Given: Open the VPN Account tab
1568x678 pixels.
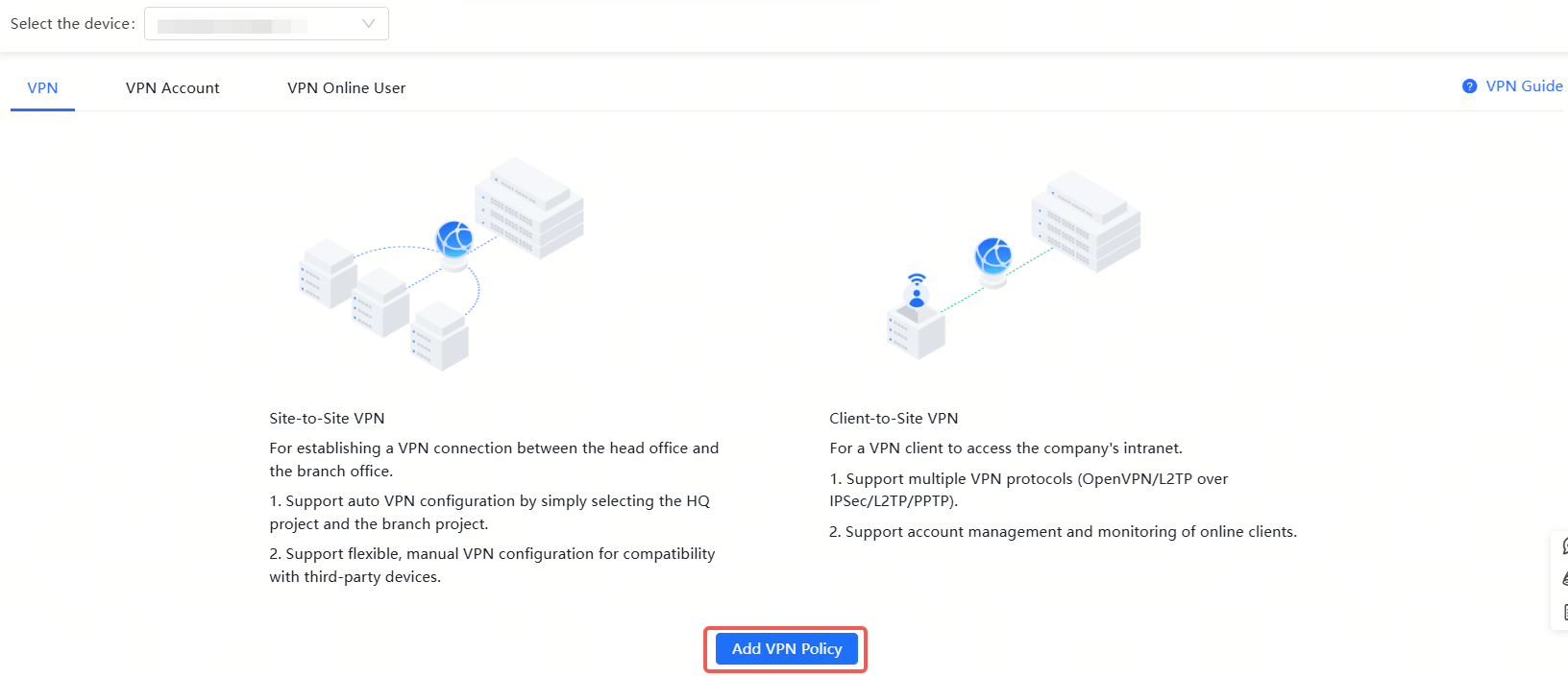Looking at the screenshot, I should click(172, 87).
